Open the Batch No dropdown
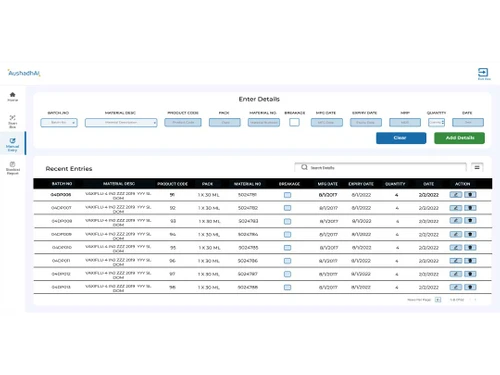The image size is (500, 375). [x=59, y=122]
